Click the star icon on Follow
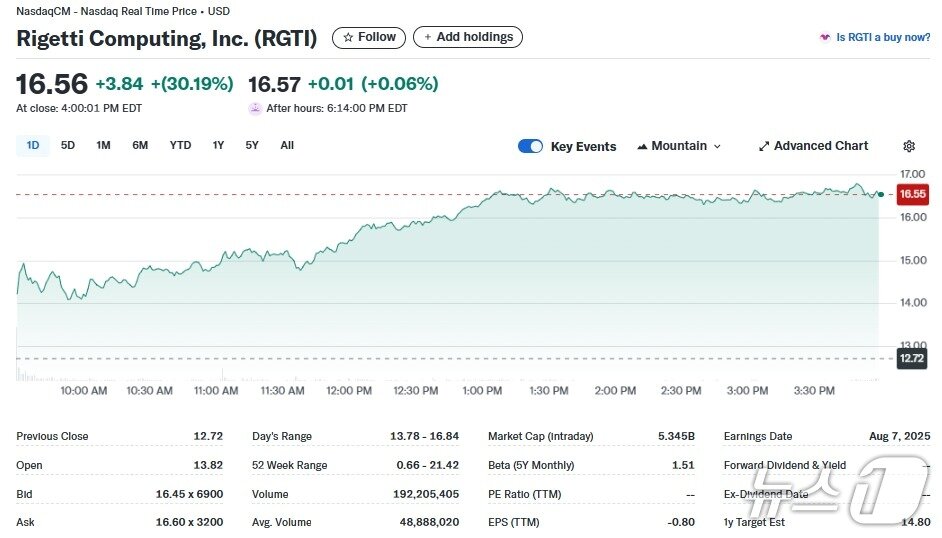This screenshot has height=538, width=942. (348, 38)
